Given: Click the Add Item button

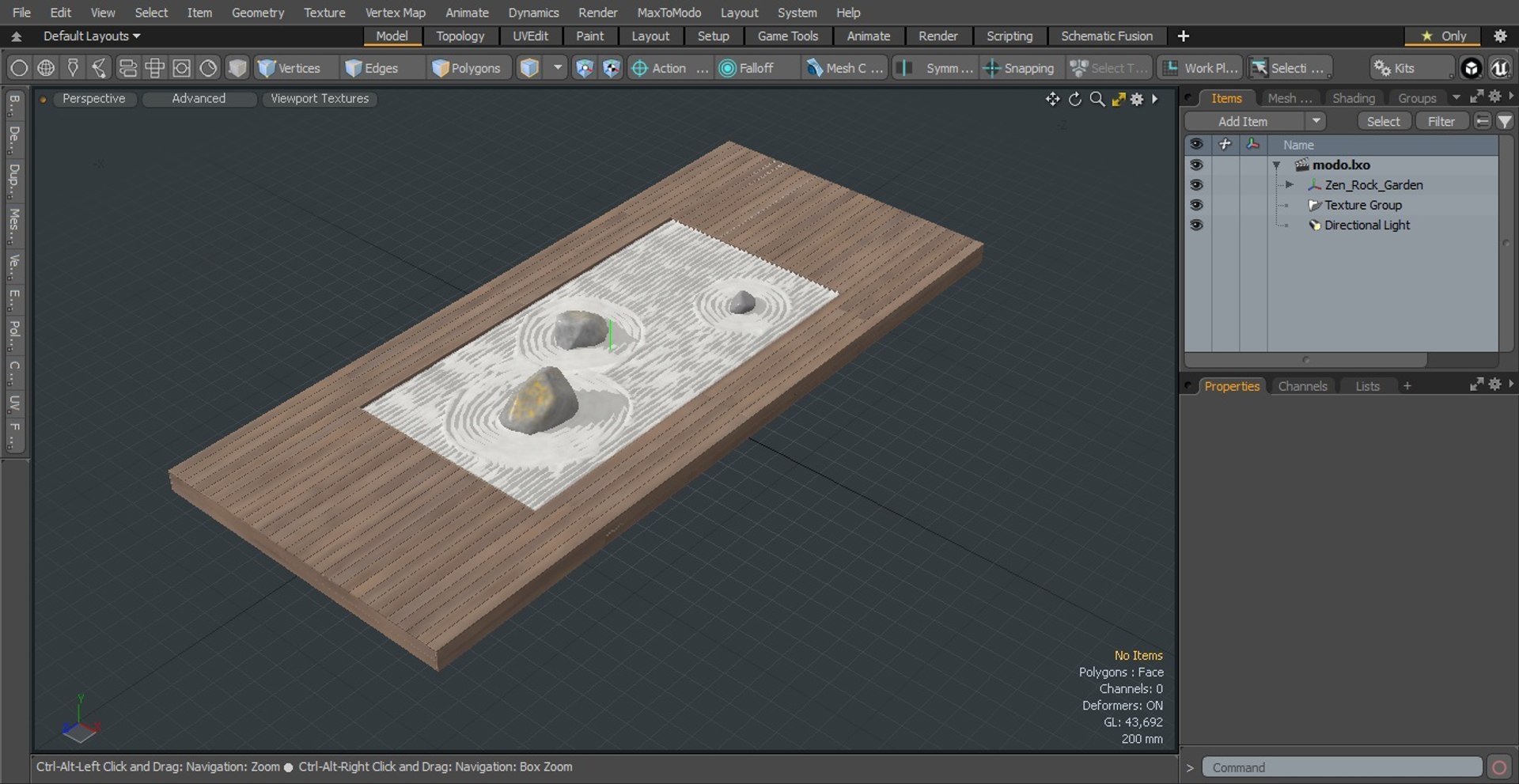Looking at the screenshot, I should tap(1243, 121).
